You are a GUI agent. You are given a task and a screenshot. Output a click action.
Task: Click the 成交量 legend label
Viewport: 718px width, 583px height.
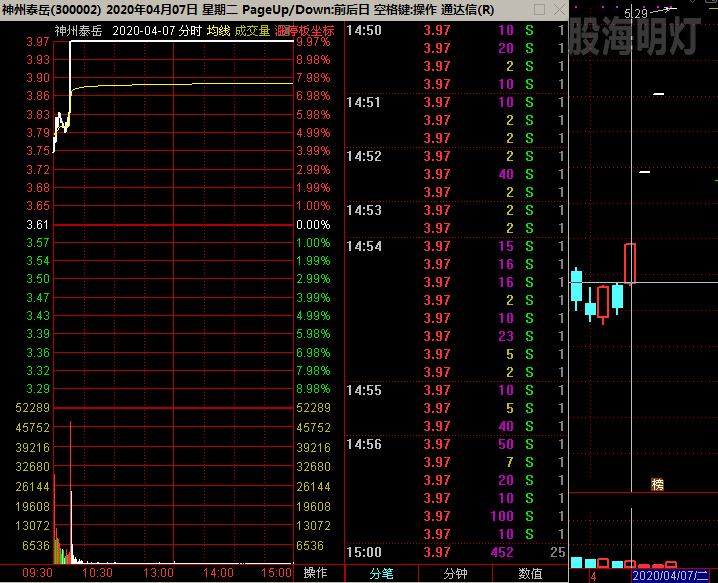252,31
